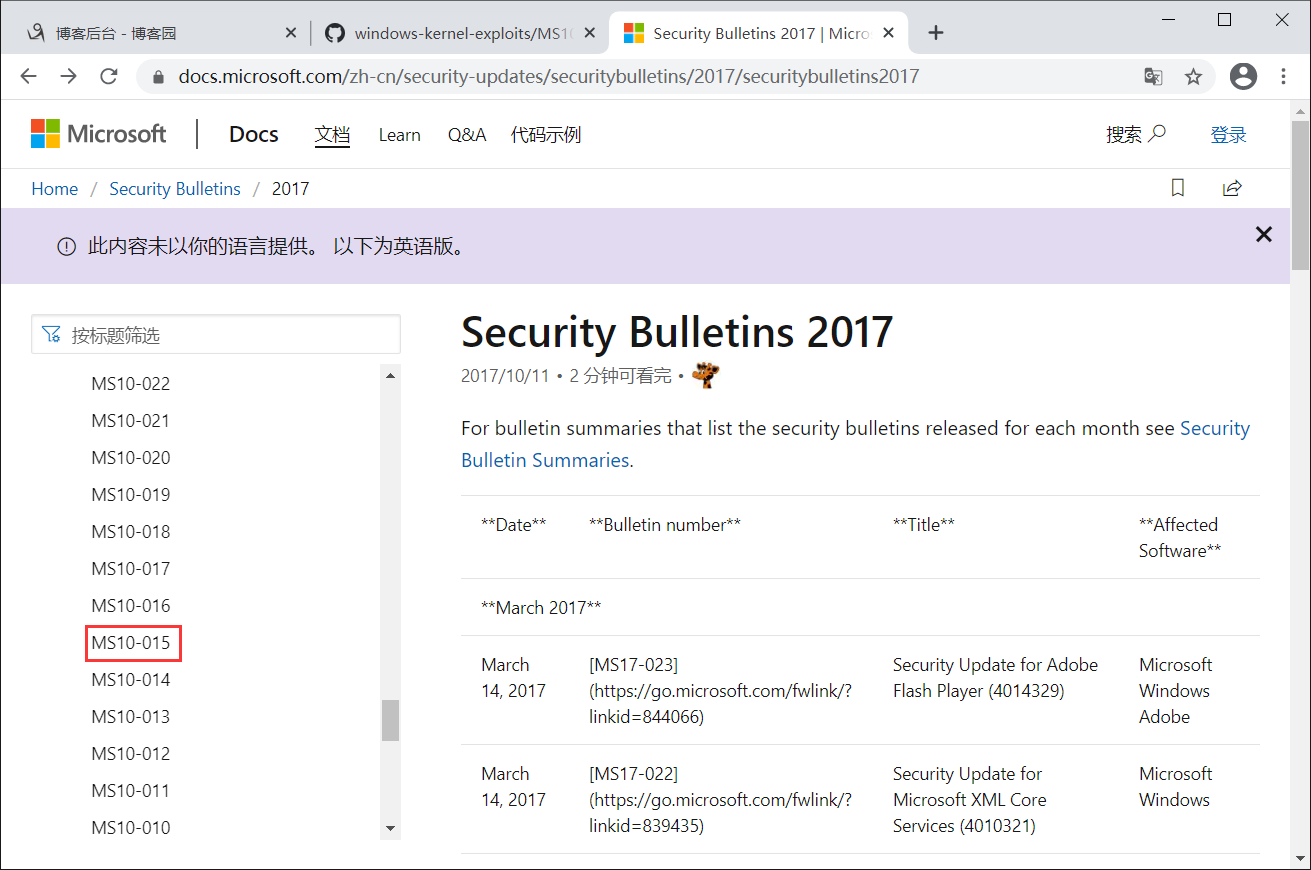Switch to the windows-kernel-exploits GitHub tab
The height and width of the screenshot is (870, 1311).
pos(460,33)
